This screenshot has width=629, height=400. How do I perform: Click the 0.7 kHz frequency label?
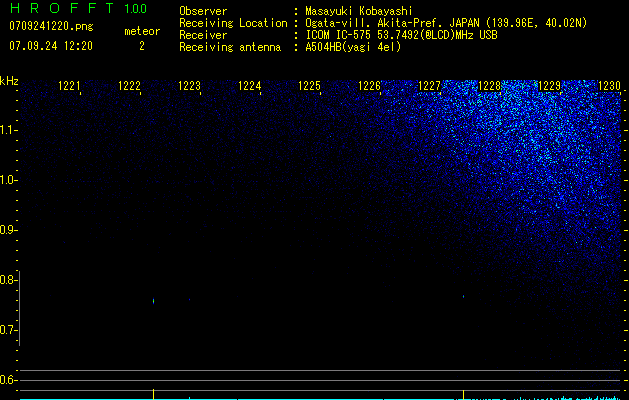click(7, 330)
